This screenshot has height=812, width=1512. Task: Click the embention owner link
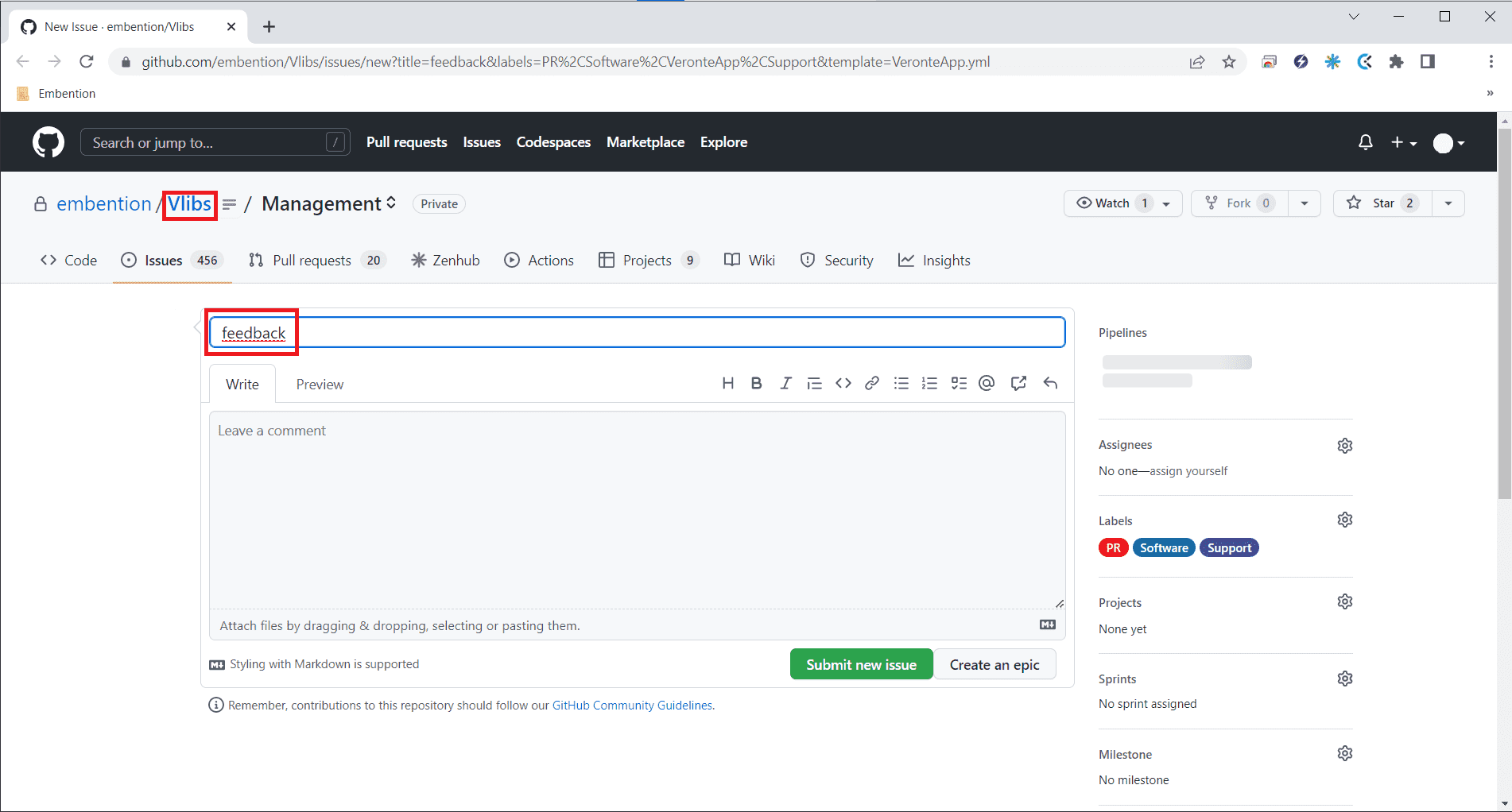(104, 204)
